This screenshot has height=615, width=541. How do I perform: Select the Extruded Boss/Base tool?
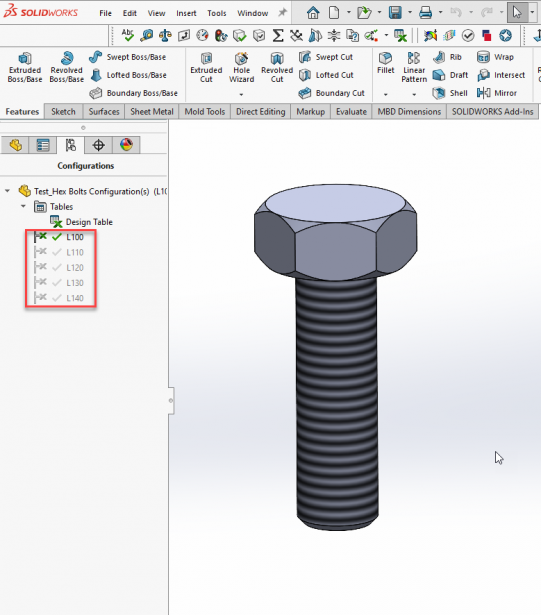click(x=25, y=67)
